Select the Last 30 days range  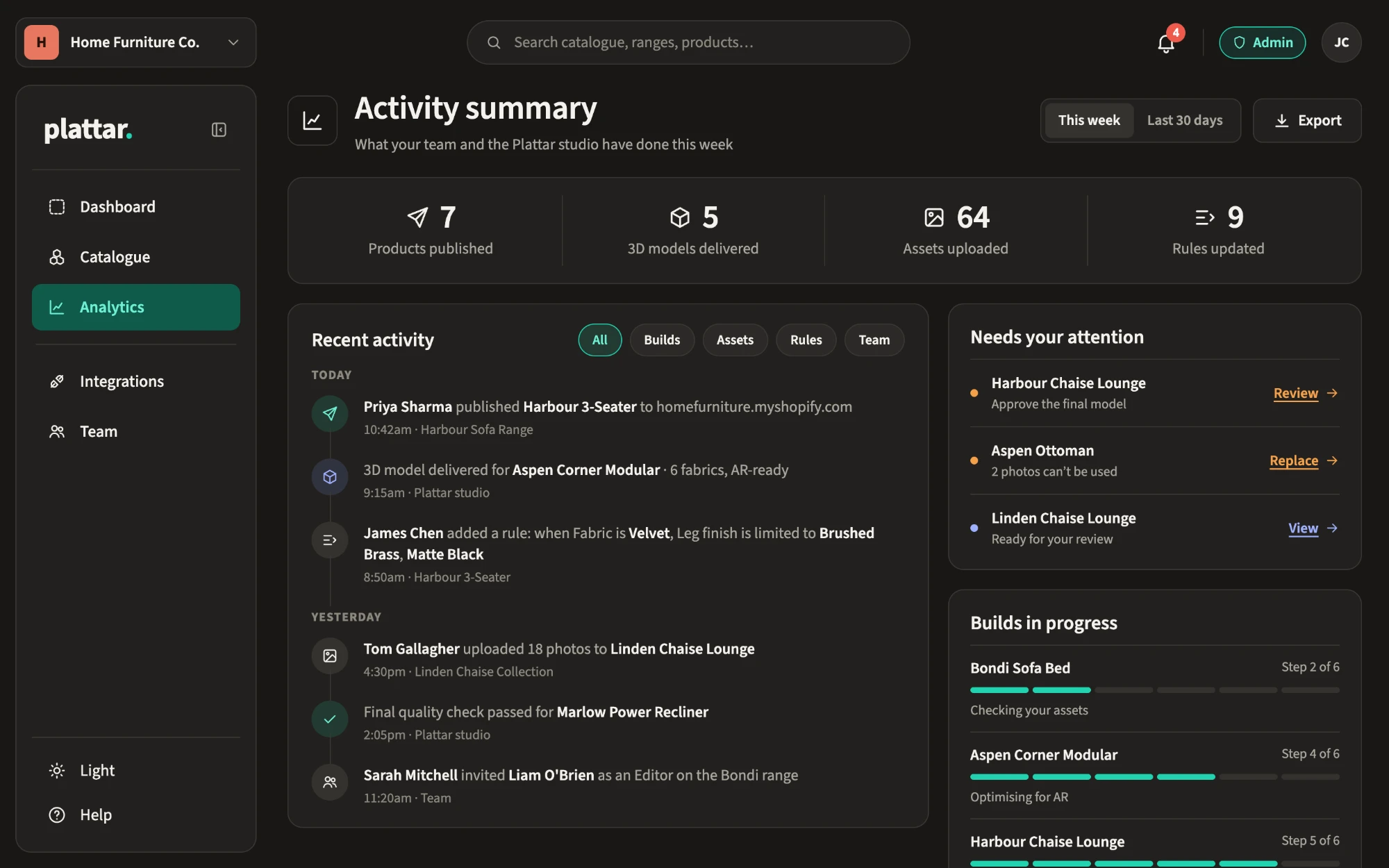click(1185, 120)
